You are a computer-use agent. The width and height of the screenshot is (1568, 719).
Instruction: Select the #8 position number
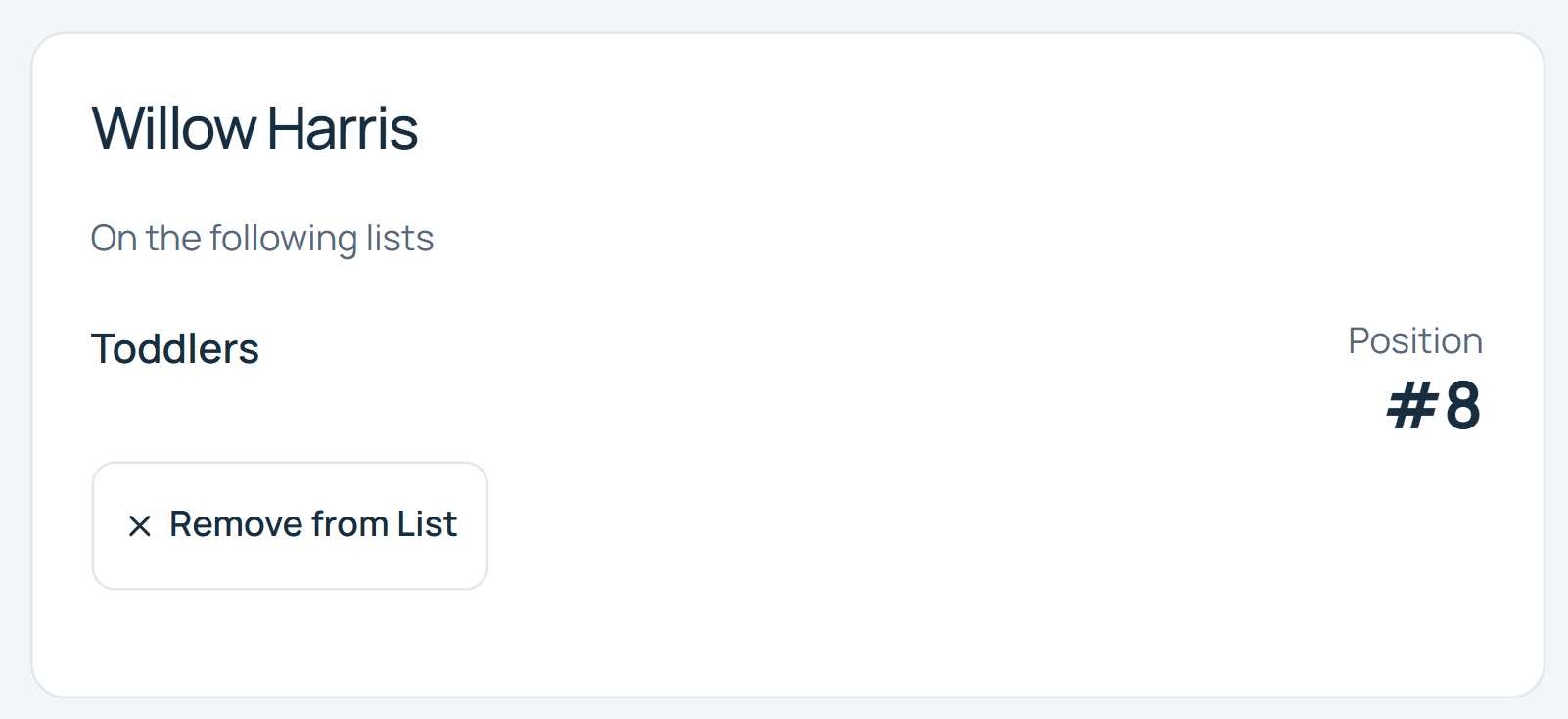[x=1434, y=405]
